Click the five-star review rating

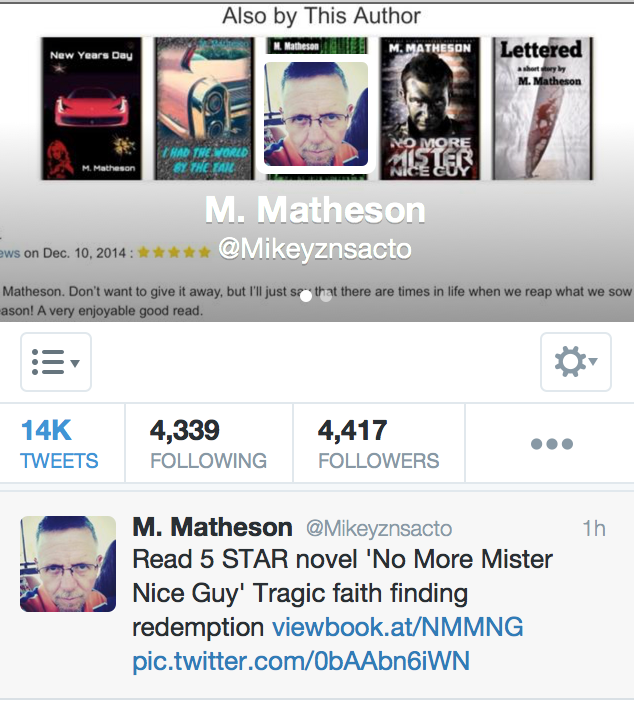click(x=174, y=252)
